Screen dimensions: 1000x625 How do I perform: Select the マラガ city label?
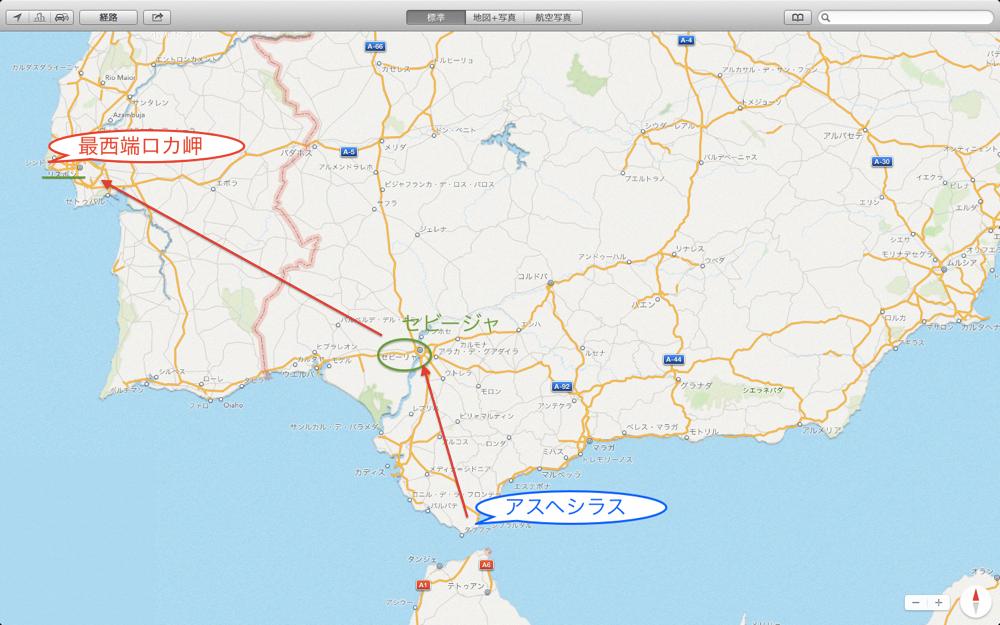point(603,448)
